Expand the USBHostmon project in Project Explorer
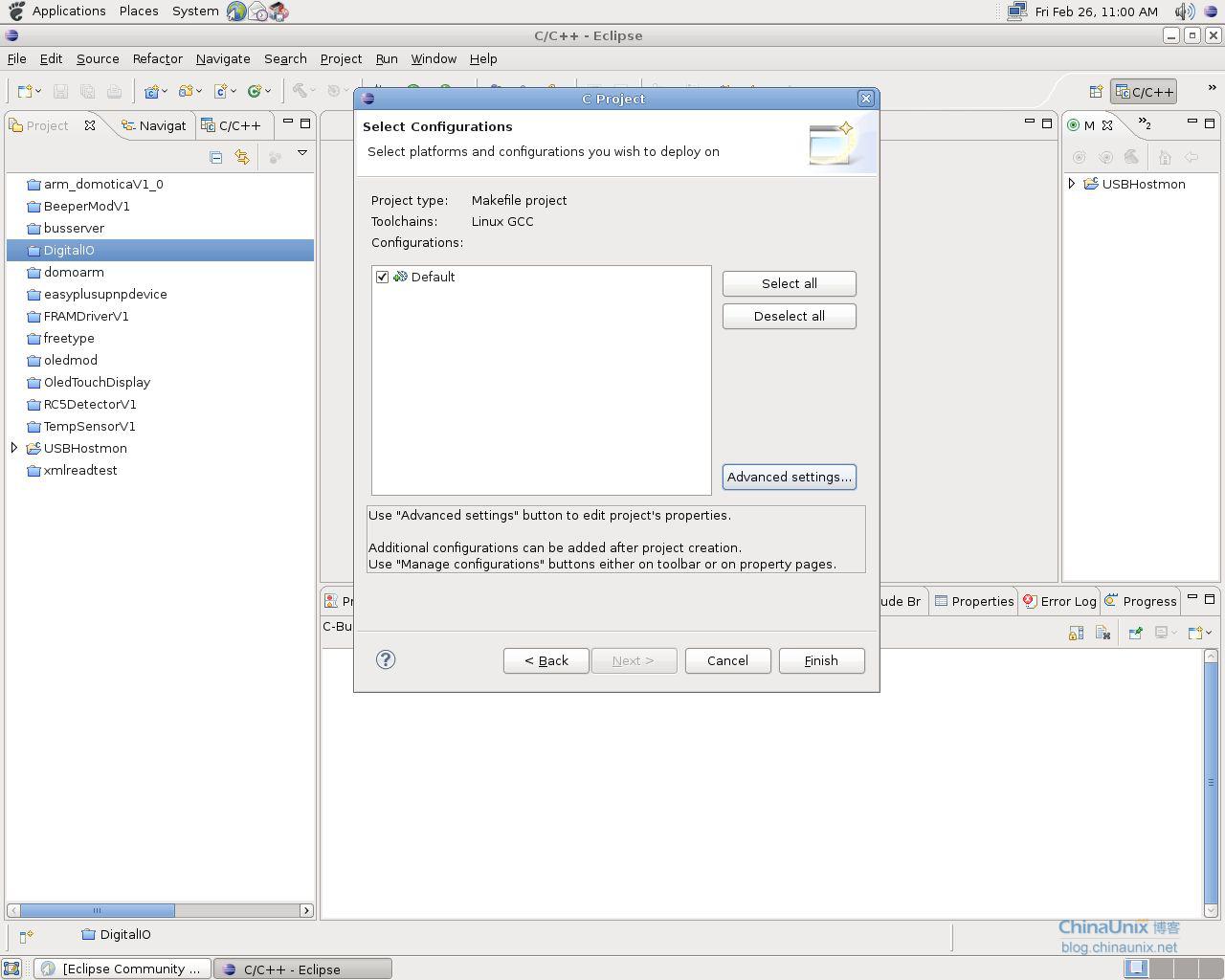The height and width of the screenshot is (980, 1225). [x=14, y=447]
